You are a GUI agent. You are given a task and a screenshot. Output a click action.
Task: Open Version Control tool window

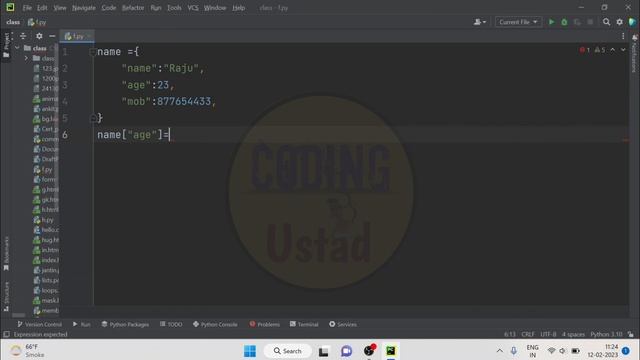point(40,324)
